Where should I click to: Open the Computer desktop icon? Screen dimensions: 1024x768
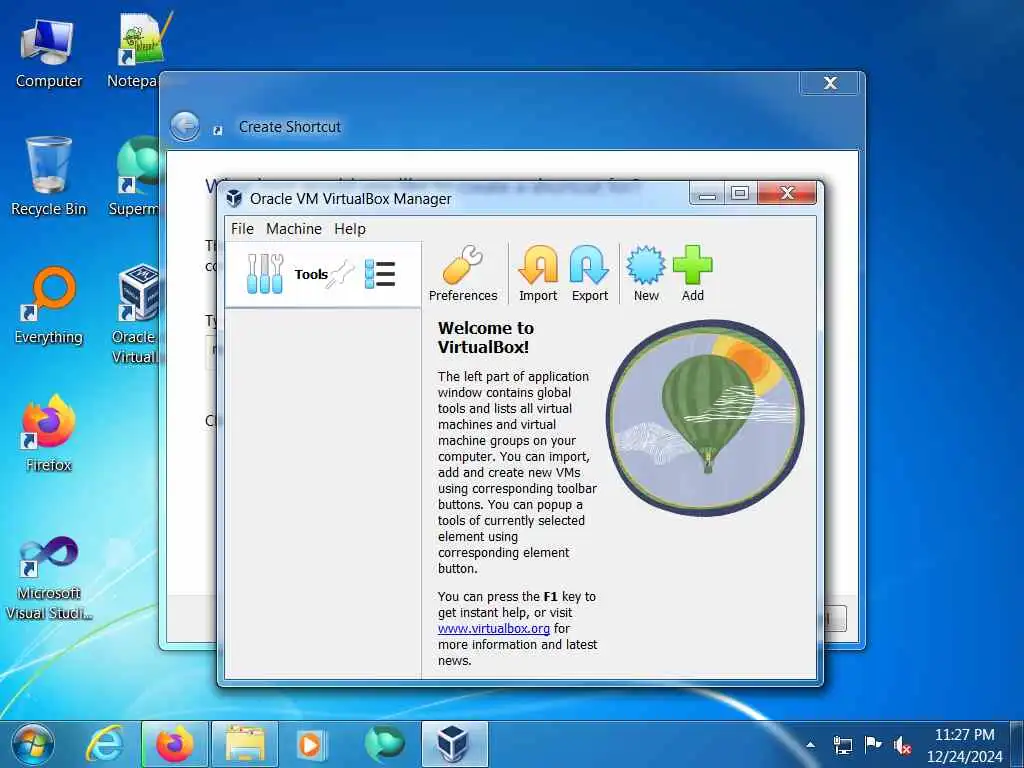pyautogui.click(x=48, y=54)
